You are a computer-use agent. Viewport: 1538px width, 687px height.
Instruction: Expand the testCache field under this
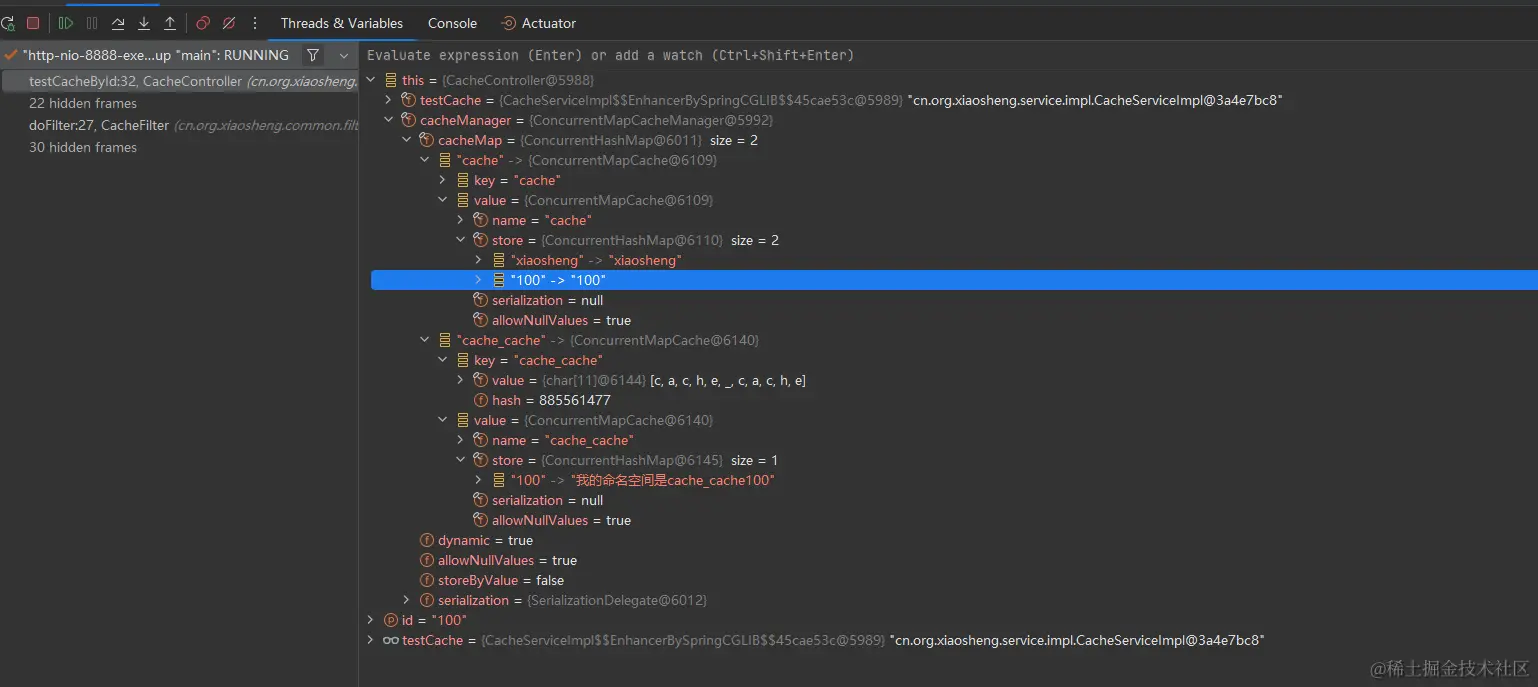coord(389,100)
